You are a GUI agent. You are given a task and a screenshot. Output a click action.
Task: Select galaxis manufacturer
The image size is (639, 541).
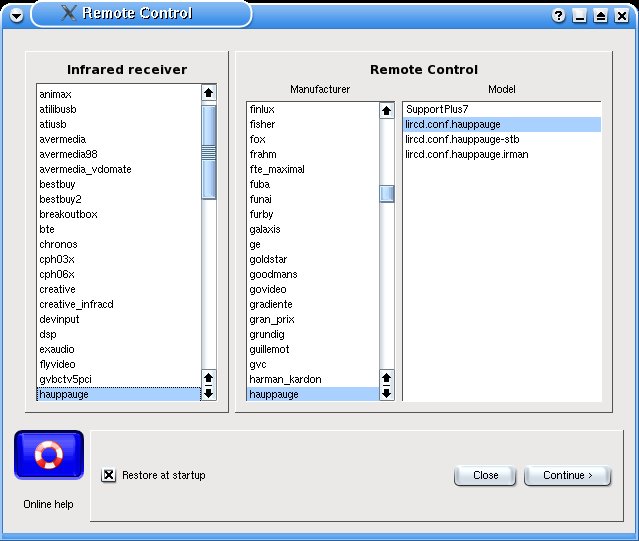pyautogui.click(x=313, y=229)
